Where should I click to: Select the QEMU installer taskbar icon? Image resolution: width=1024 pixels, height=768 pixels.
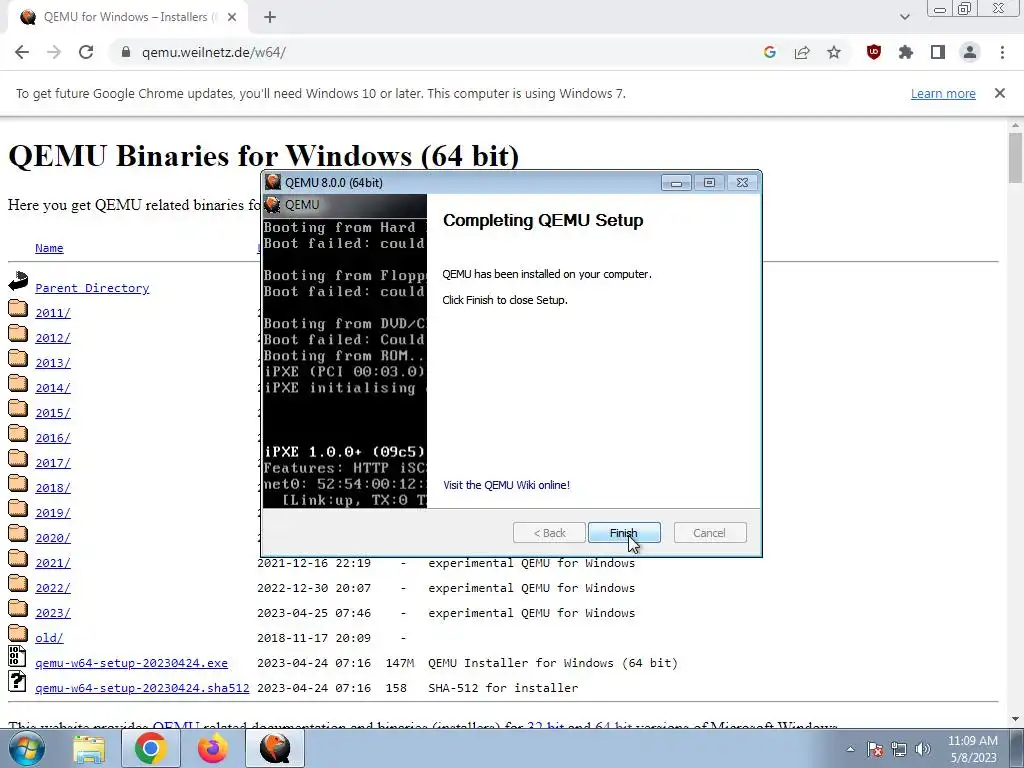(x=274, y=748)
